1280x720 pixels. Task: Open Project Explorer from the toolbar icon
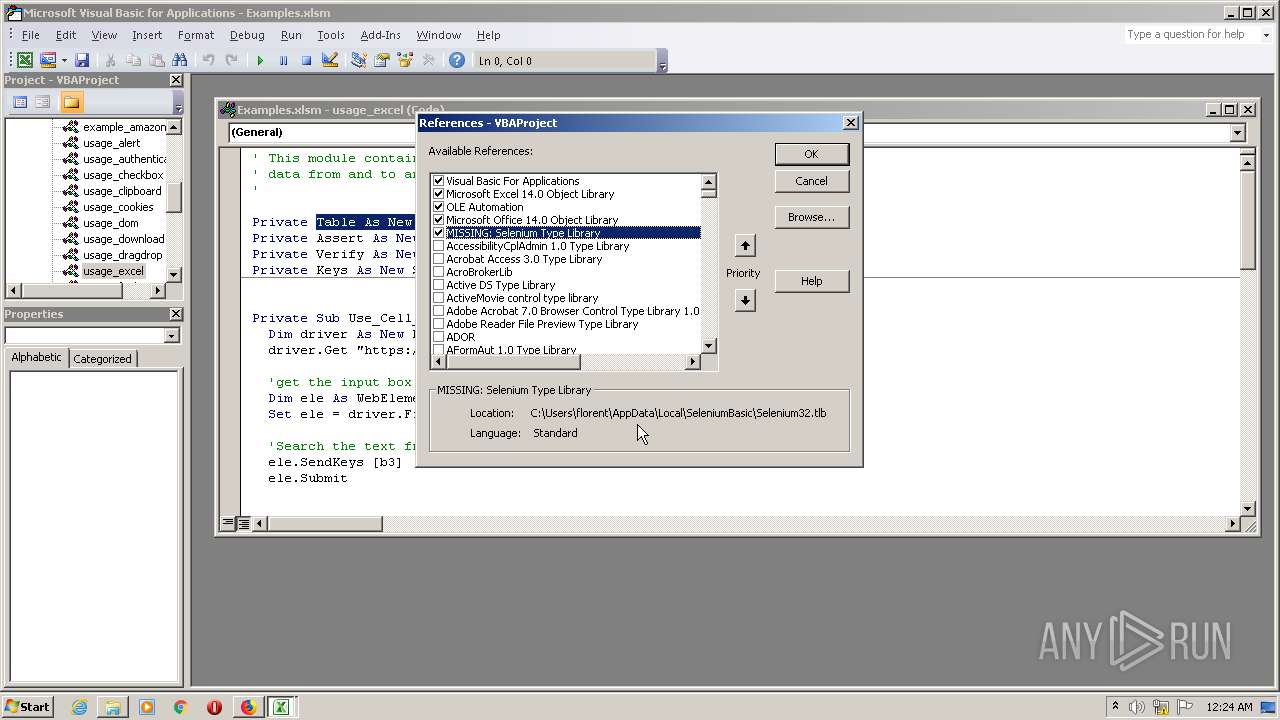click(x=358, y=61)
